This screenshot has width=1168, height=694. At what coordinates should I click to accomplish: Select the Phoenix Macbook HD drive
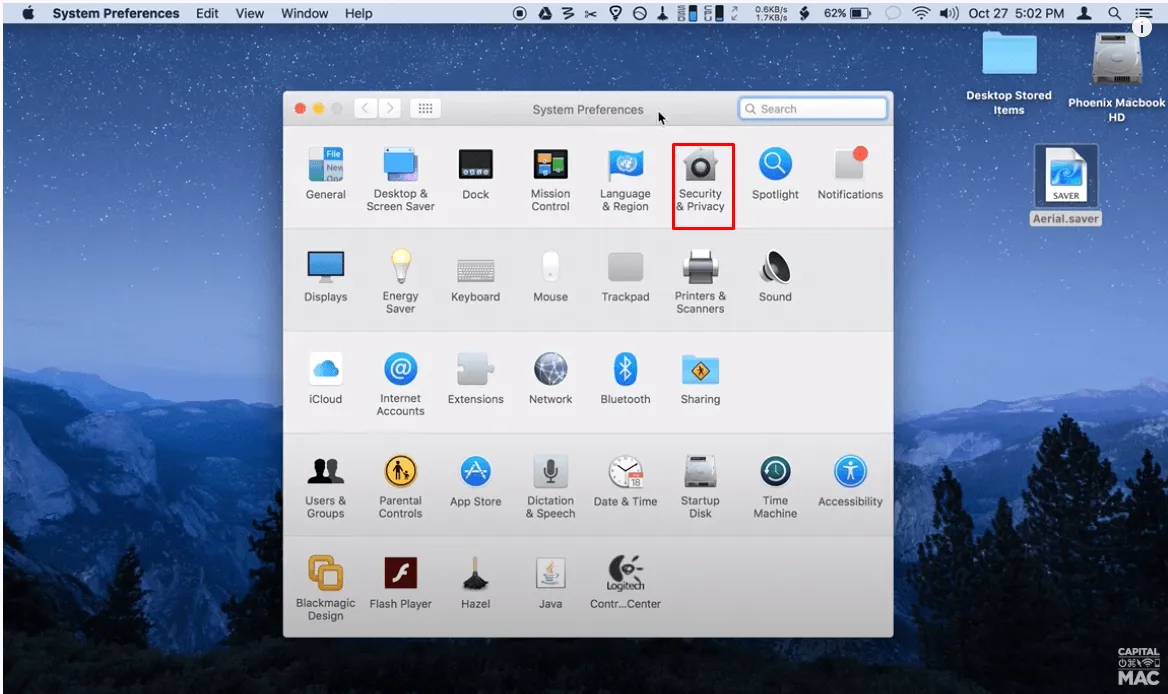pos(1116,77)
